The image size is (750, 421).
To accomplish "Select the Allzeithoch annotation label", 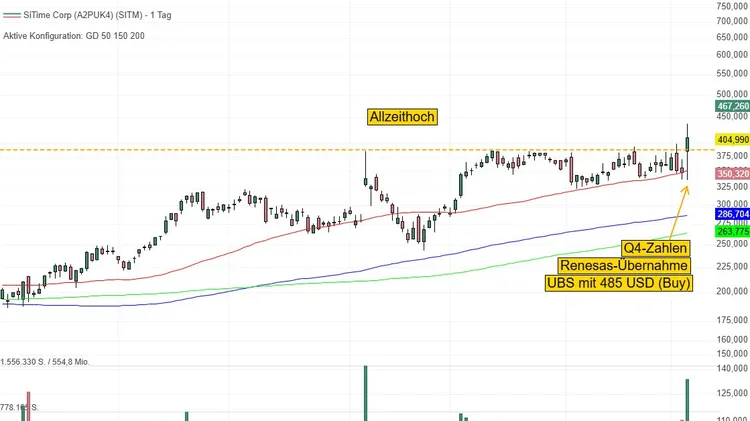I will pos(400,117).
